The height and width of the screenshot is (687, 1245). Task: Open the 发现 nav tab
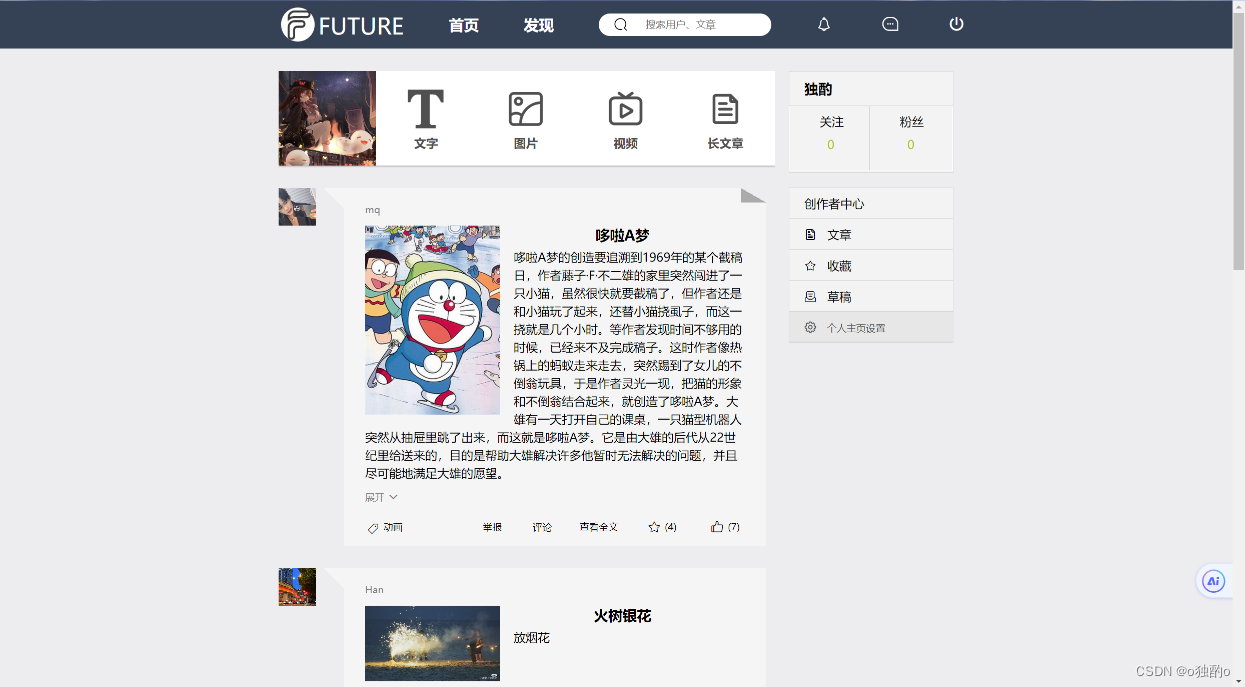point(538,26)
